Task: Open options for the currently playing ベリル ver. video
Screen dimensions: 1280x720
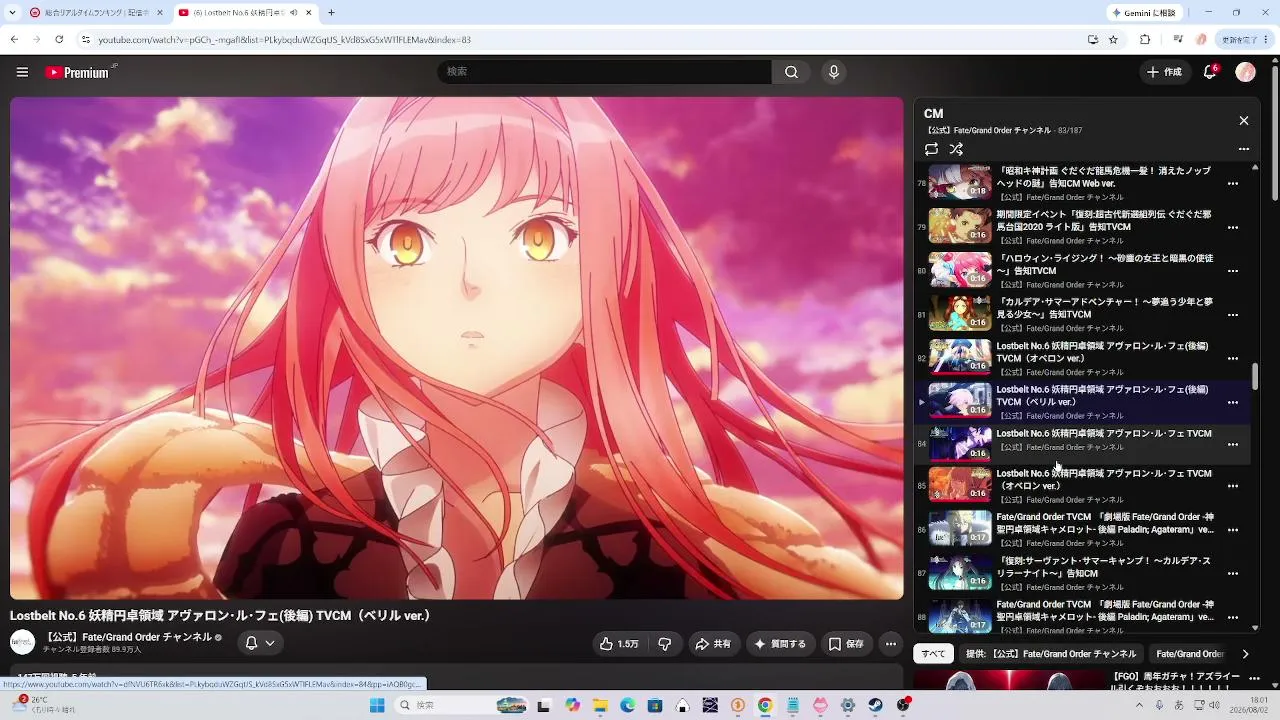Action: pyautogui.click(x=1233, y=402)
